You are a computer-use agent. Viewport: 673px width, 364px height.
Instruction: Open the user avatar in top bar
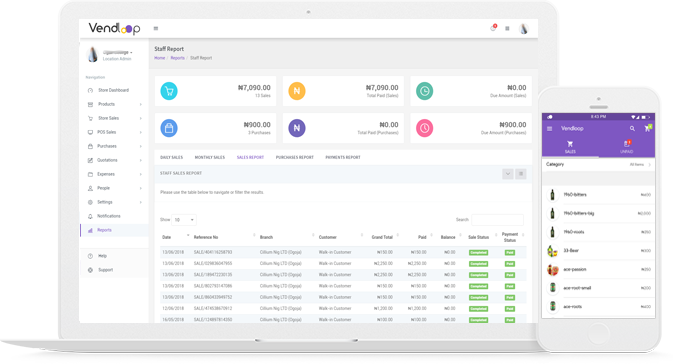point(523,29)
